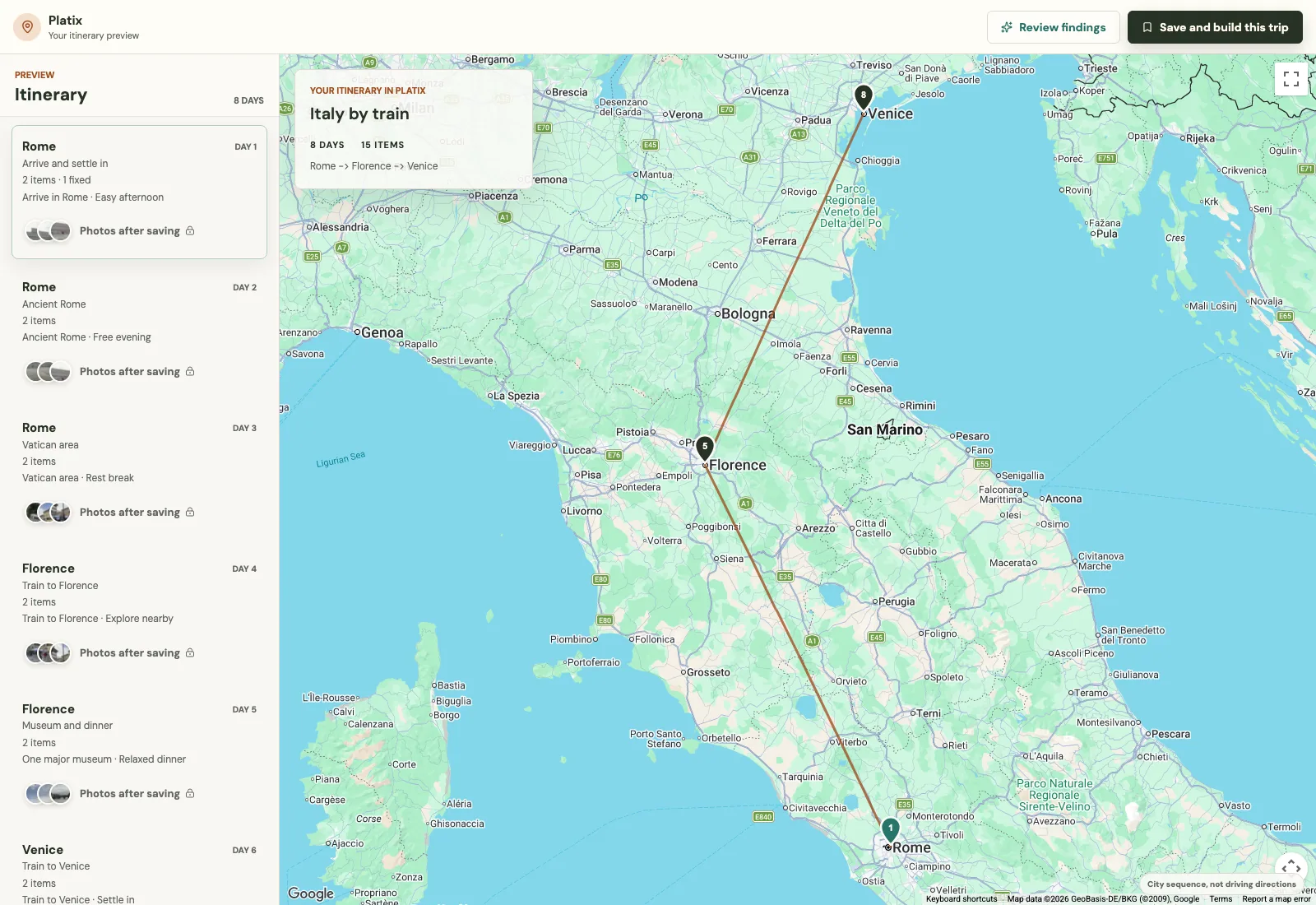Click Report a map error

point(1276,899)
